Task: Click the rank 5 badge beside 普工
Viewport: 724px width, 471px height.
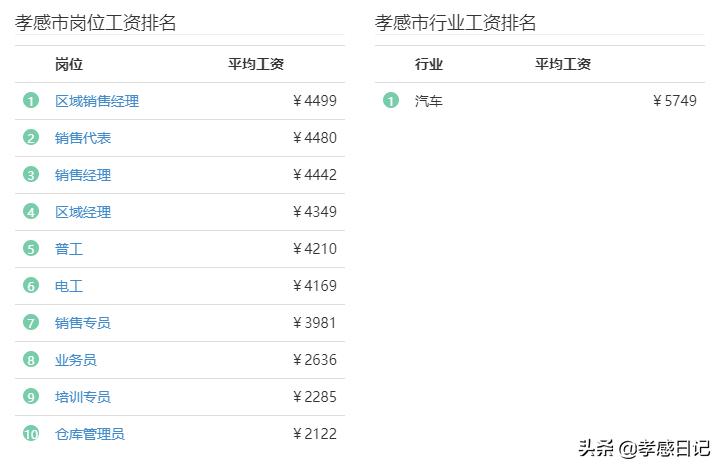Action: click(x=31, y=249)
